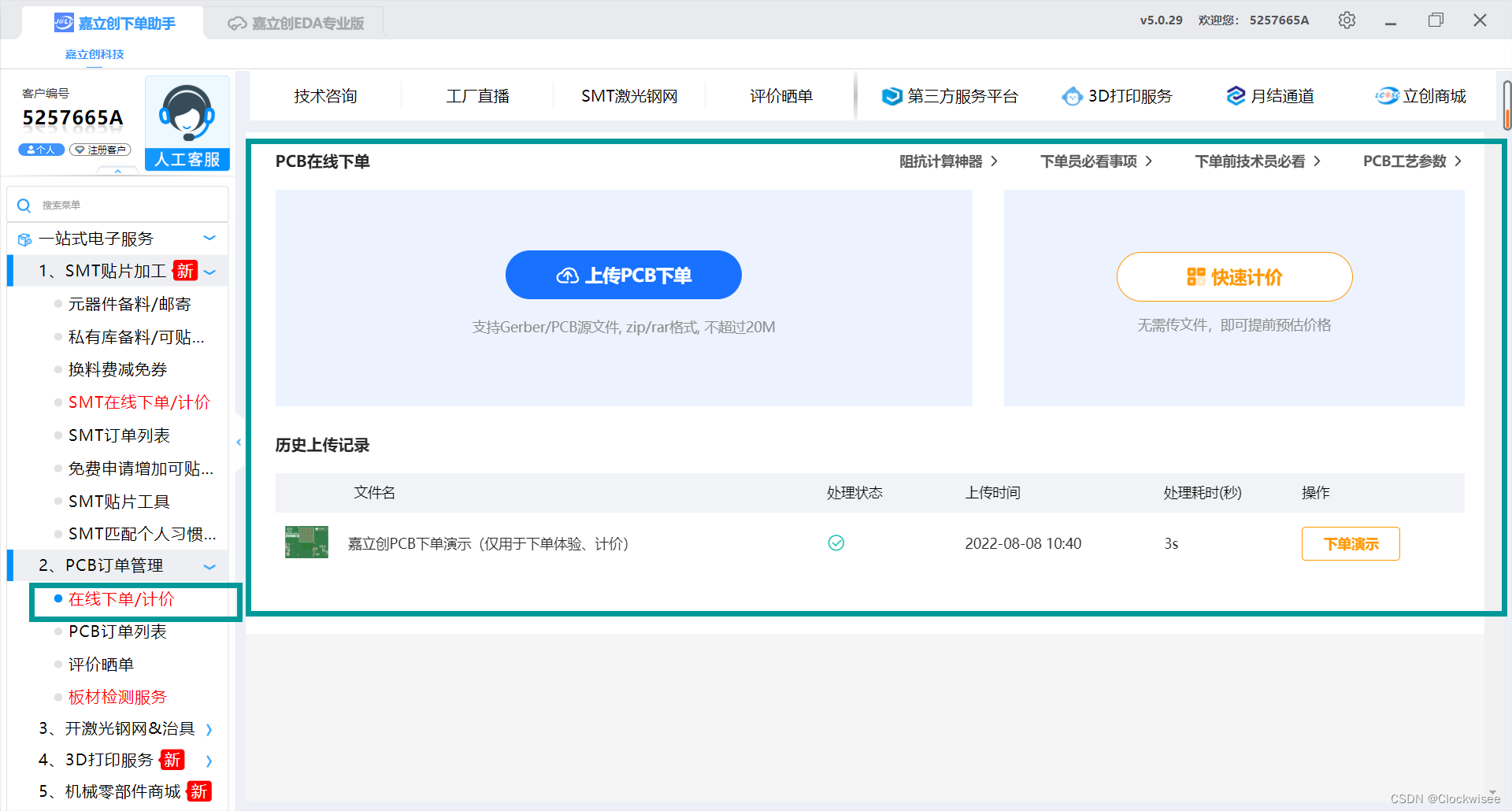Open the settings gear icon in title bar
The width and height of the screenshot is (1512, 811).
[x=1347, y=20]
